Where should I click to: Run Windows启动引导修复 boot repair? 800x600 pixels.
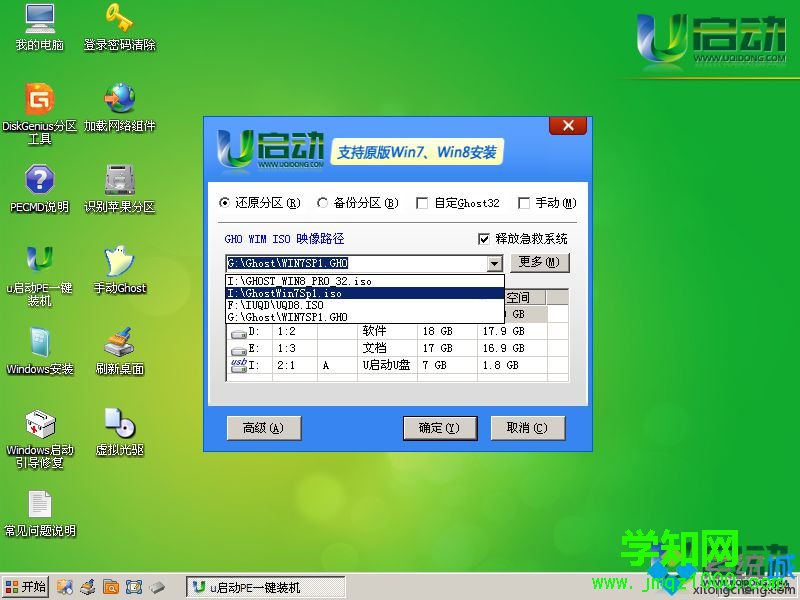[x=38, y=428]
